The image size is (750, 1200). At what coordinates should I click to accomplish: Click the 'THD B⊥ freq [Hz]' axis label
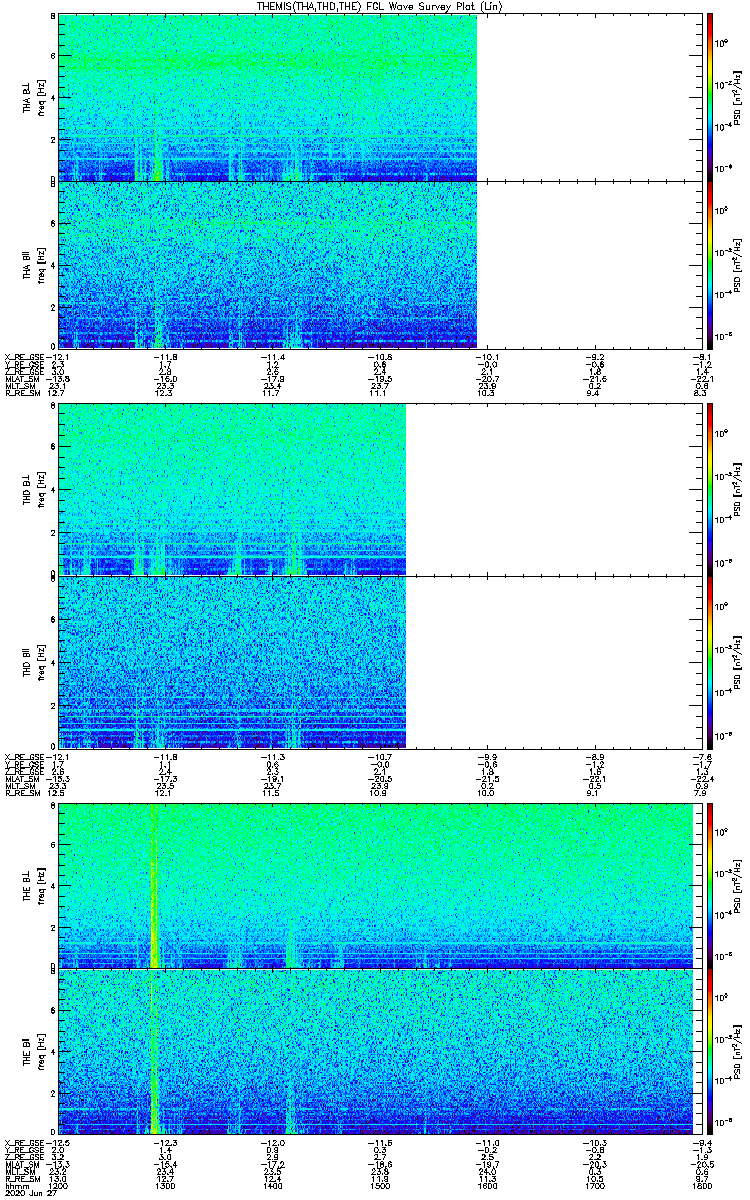(x=33, y=490)
